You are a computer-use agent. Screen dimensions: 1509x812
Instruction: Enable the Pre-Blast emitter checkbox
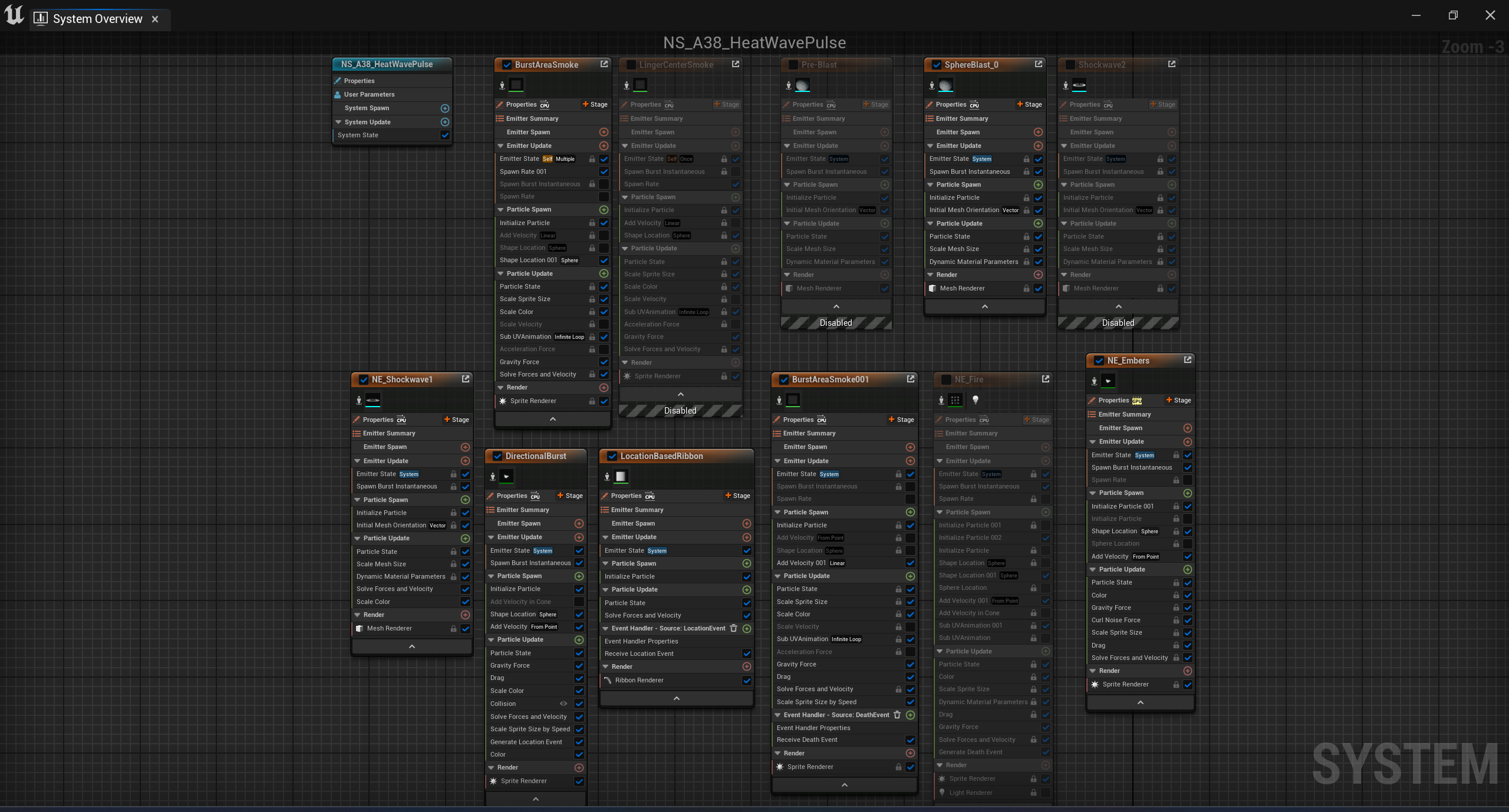click(x=793, y=65)
